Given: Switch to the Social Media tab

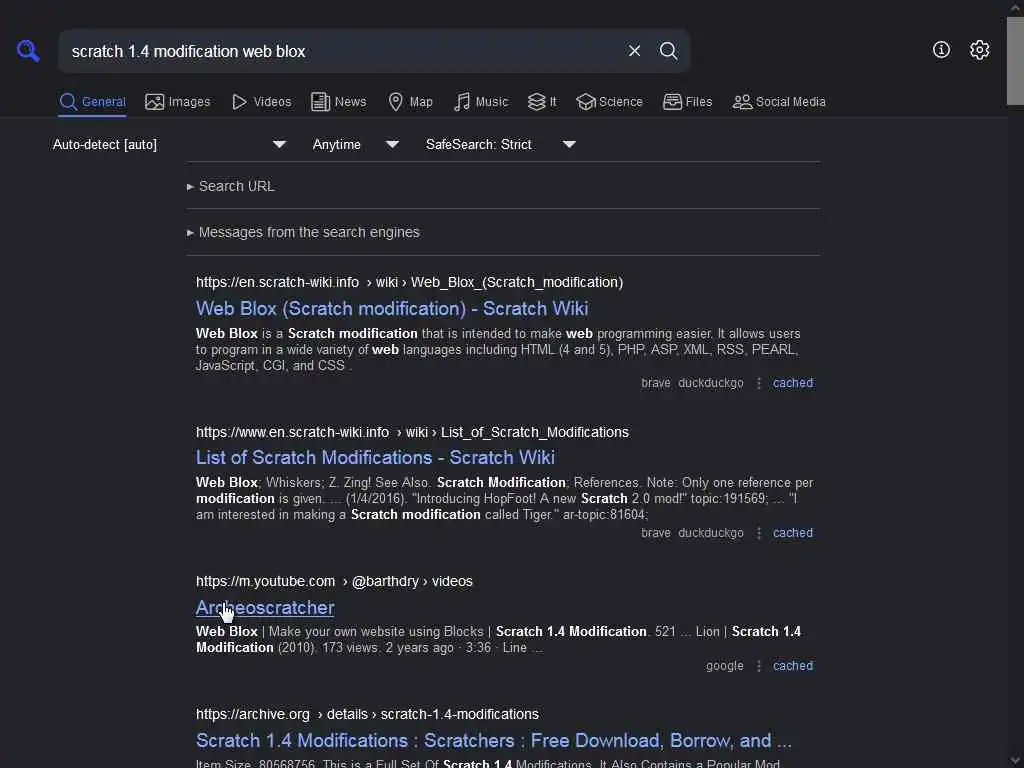Looking at the screenshot, I should (x=779, y=102).
